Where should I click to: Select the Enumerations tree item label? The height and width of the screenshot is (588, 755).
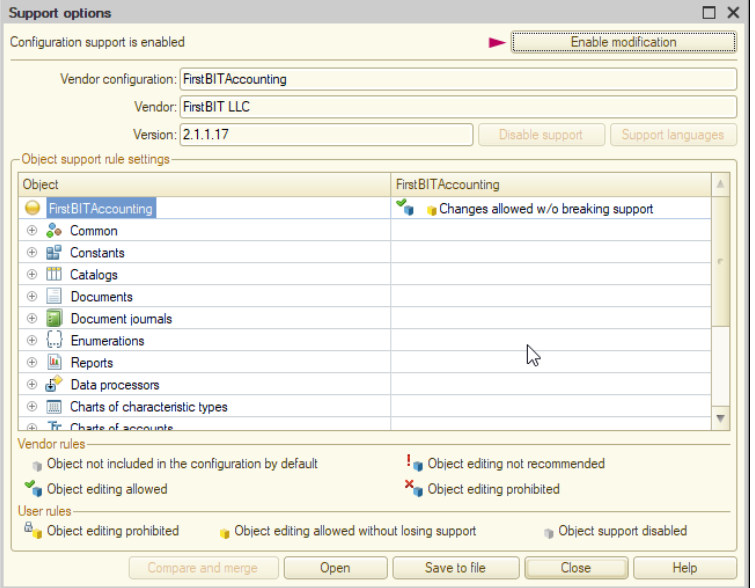click(x=107, y=340)
